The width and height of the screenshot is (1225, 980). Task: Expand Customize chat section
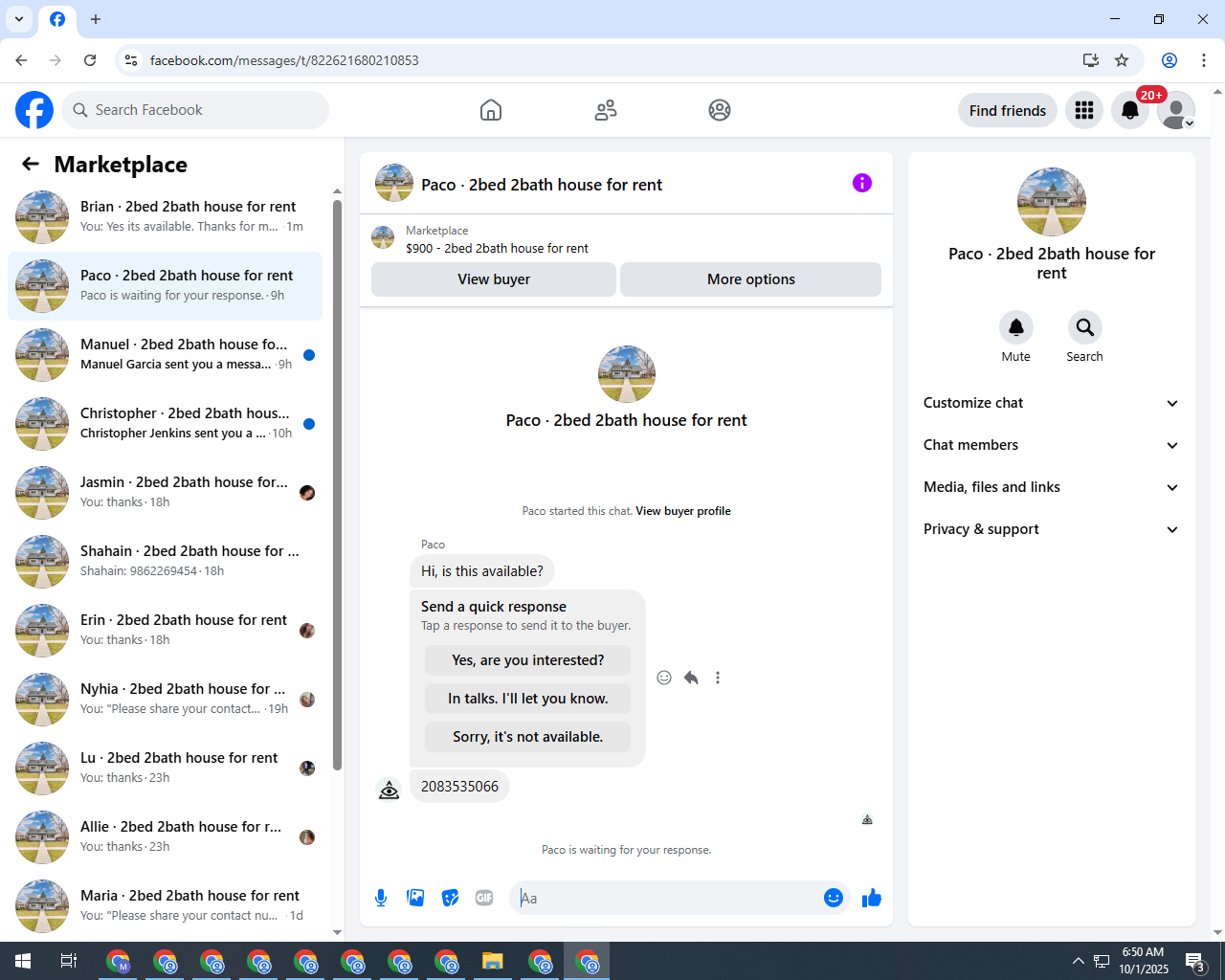(x=1051, y=403)
